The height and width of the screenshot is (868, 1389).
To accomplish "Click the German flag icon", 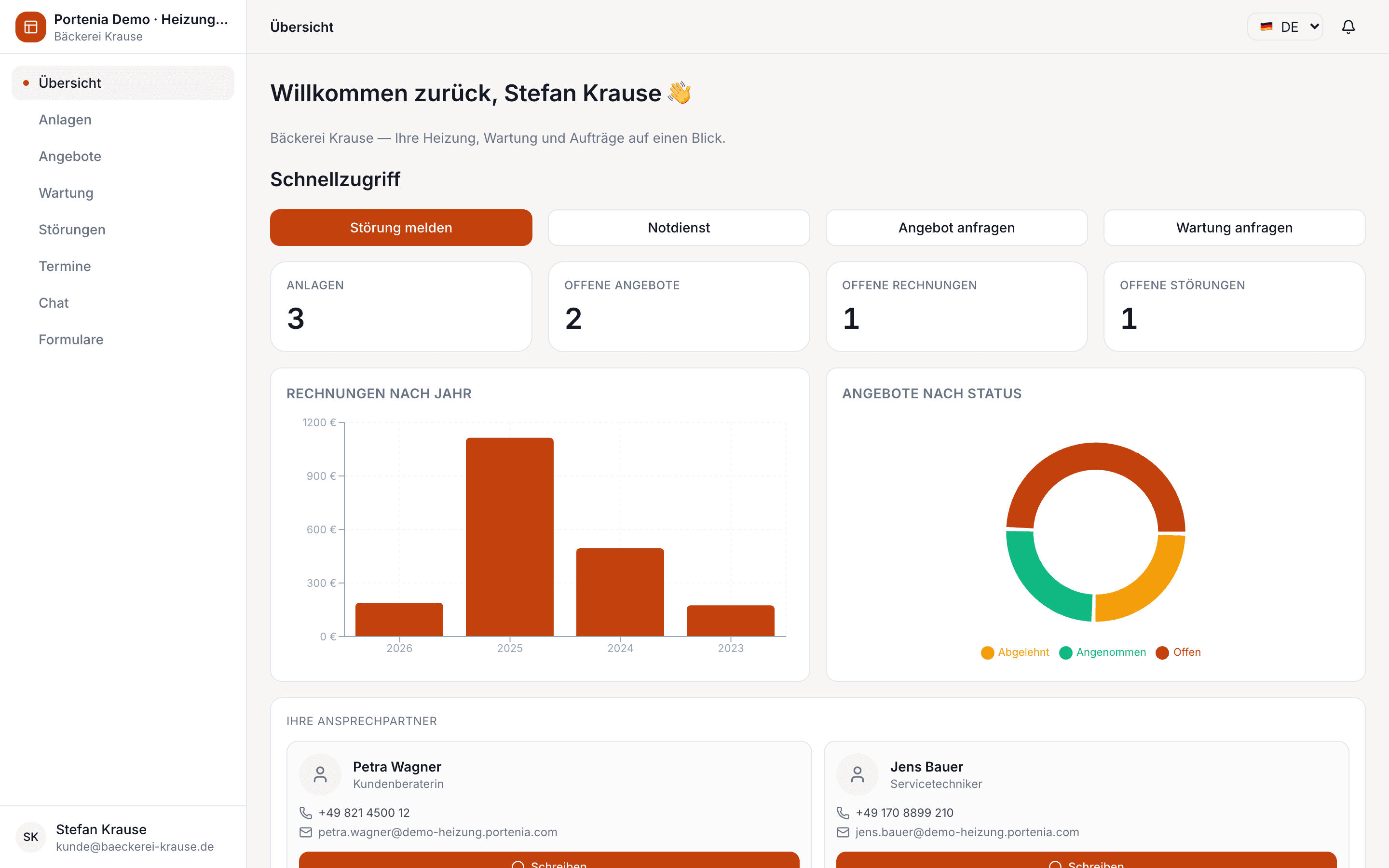I will point(1266,27).
